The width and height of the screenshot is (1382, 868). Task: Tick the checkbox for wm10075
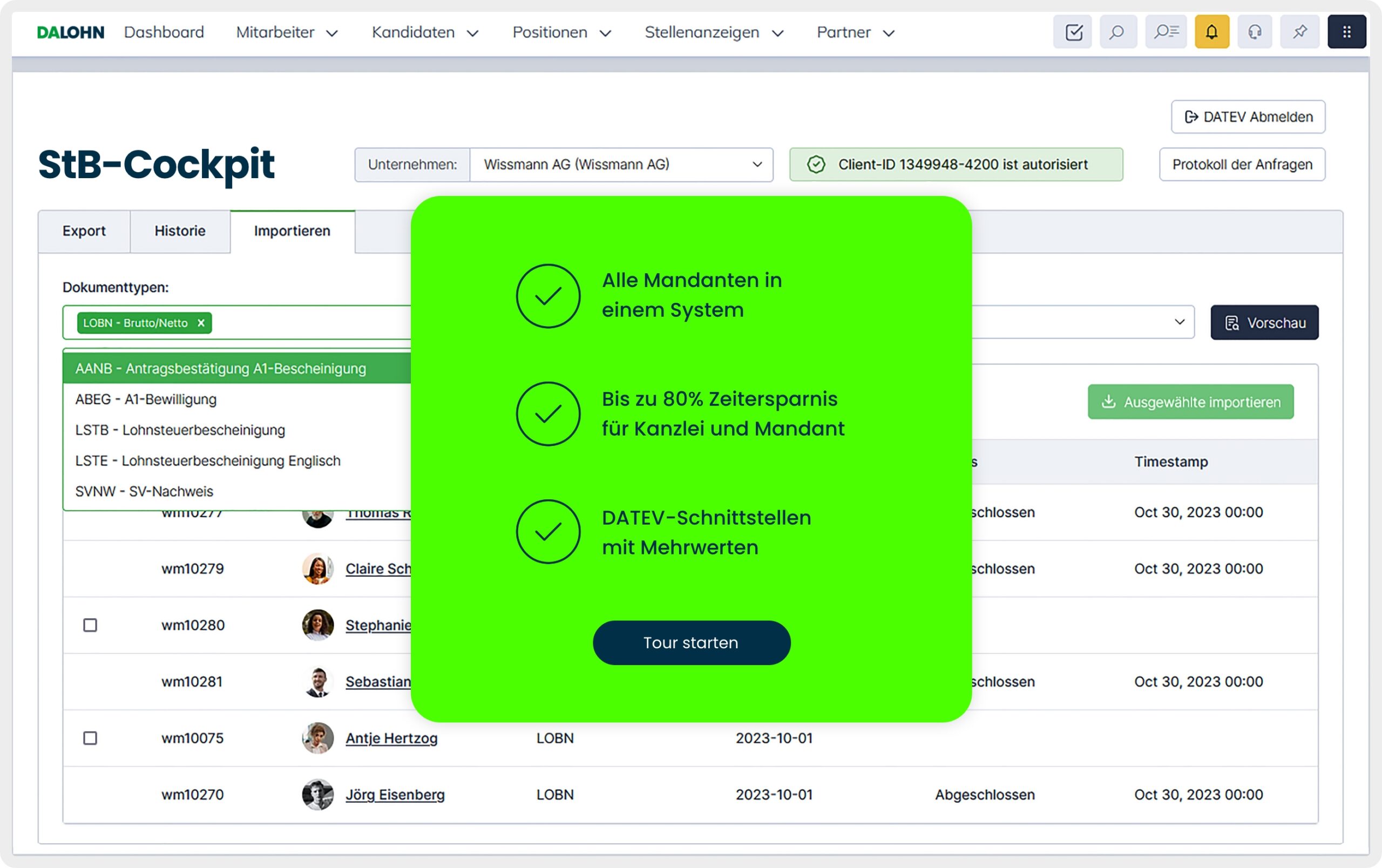point(90,738)
